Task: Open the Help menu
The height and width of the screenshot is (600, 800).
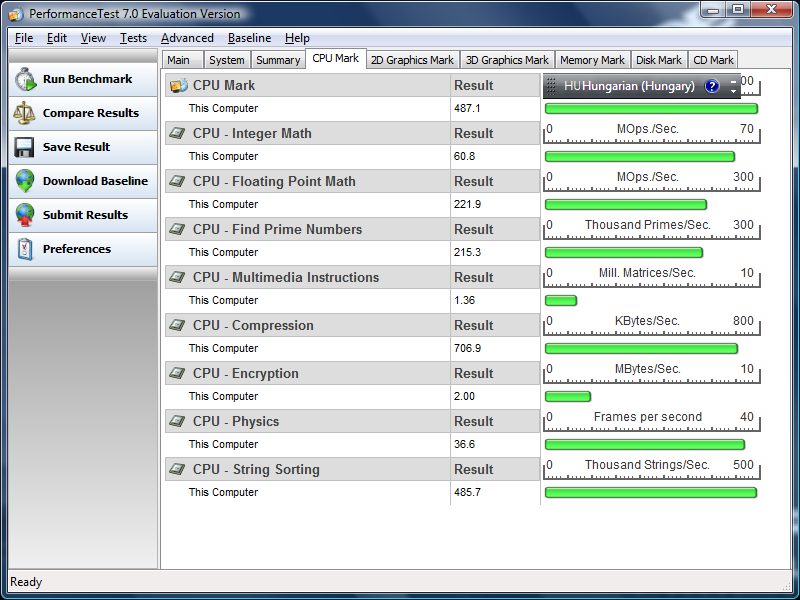Action: click(297, 38)
